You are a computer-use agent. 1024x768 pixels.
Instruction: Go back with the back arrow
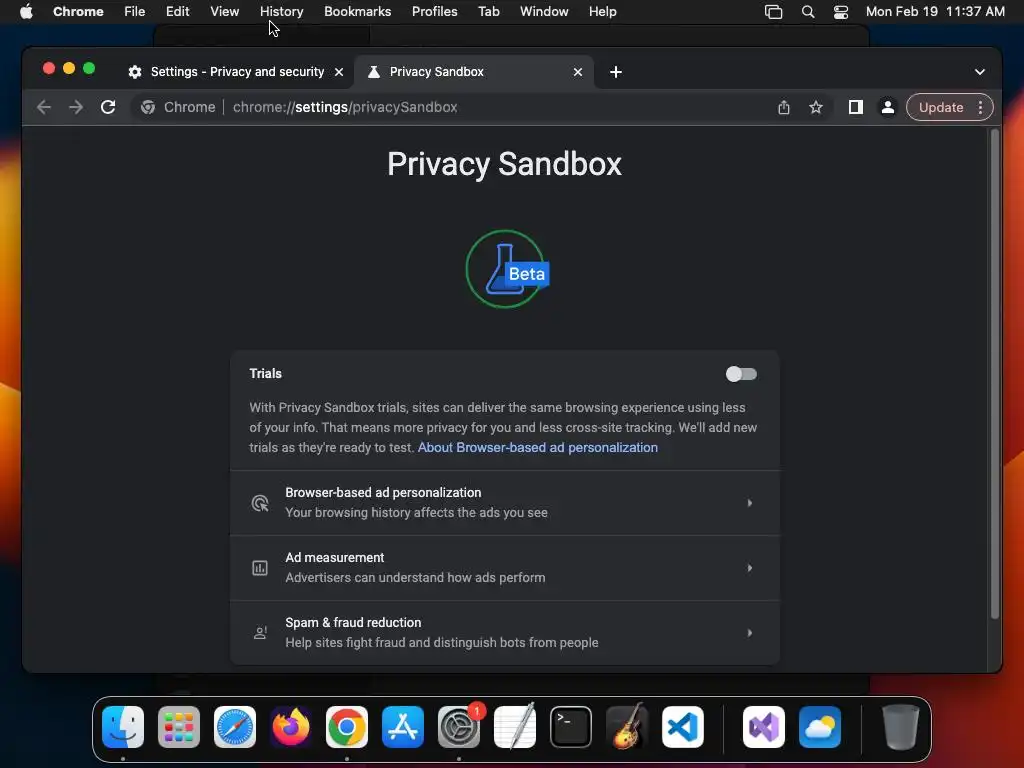44,107
